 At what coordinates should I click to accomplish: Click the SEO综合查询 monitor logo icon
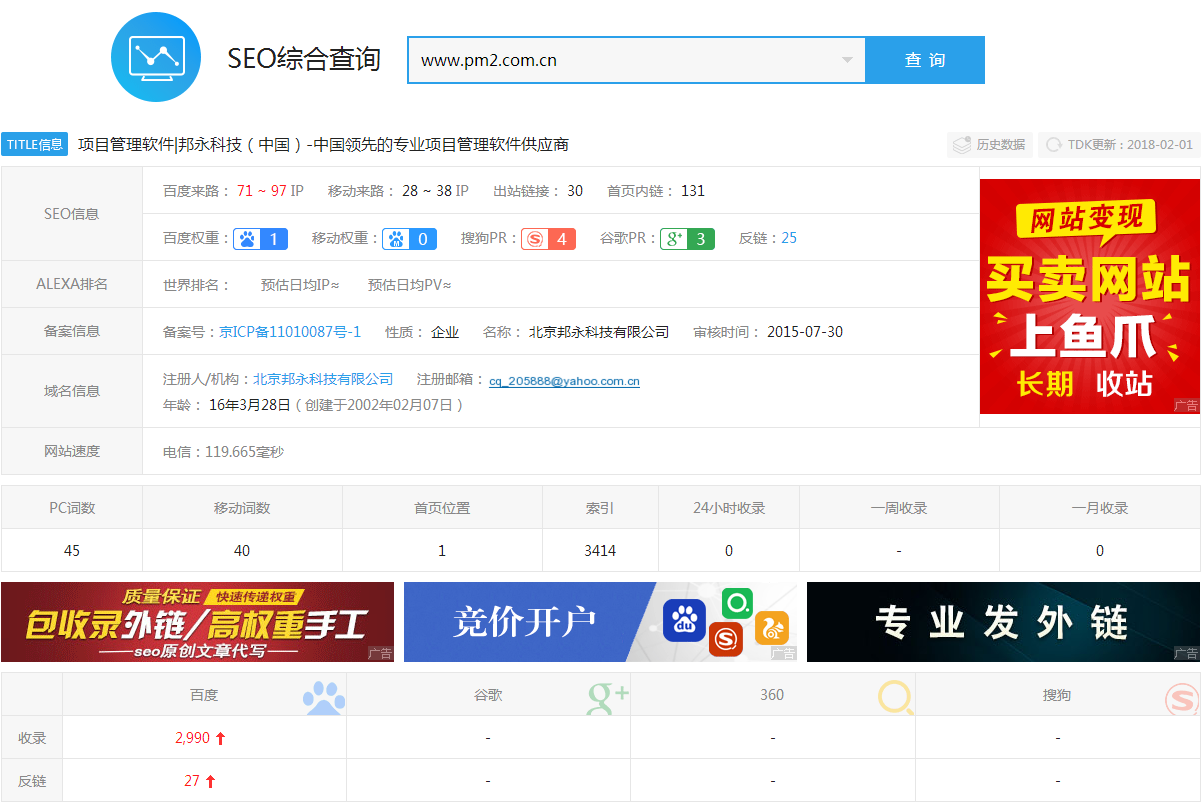click(x=156, y=56)
